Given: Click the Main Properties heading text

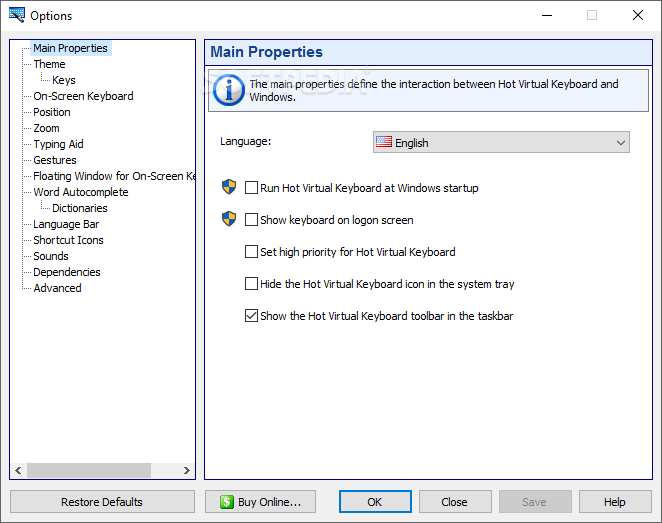Looking at the screenshot, I should tap(266, 52).
